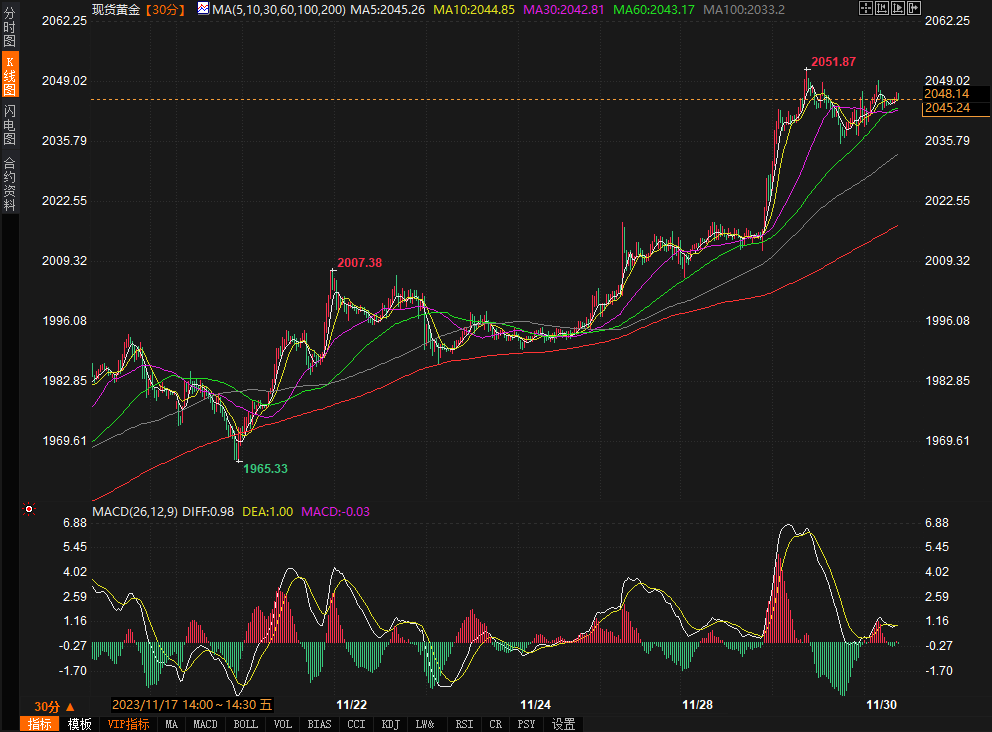Viewport: 992px width, 732px height.
Task: Click the crosshair cursor icon
Action: pos(865,8)
